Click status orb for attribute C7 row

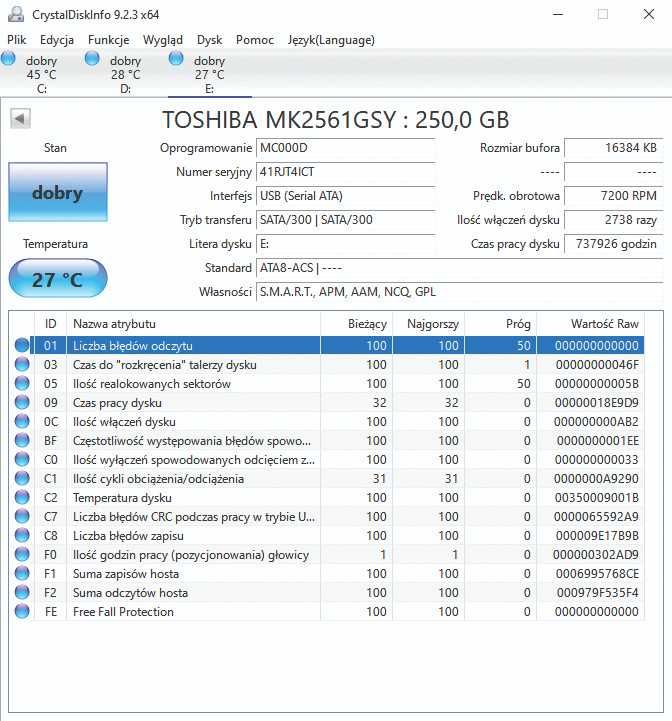click(x=22, y=516)
